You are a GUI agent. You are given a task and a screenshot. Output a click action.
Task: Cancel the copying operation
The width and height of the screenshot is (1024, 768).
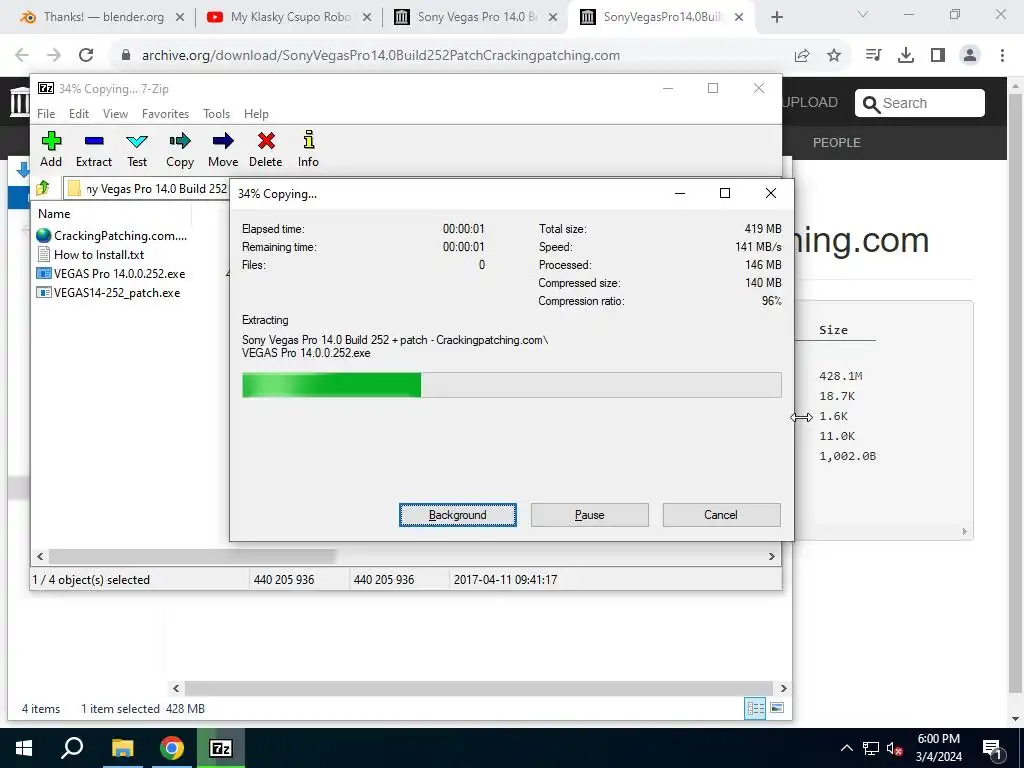pos(721,515)
